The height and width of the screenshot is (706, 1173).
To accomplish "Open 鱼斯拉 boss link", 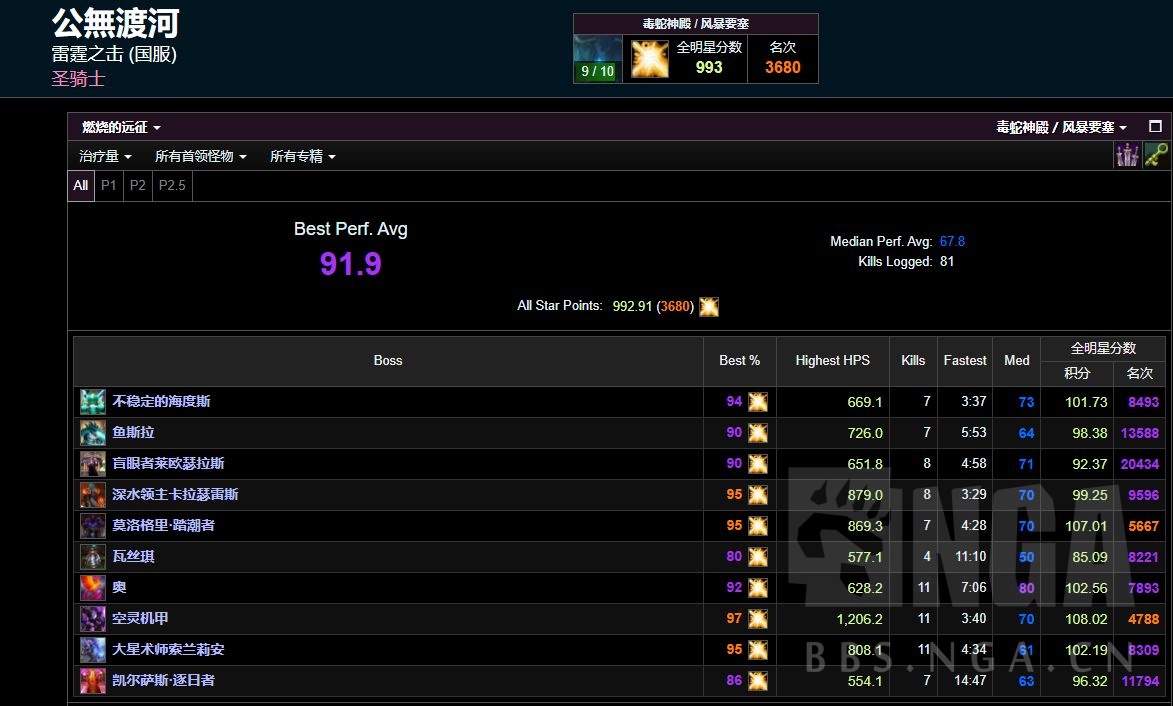I will (133, 433).
